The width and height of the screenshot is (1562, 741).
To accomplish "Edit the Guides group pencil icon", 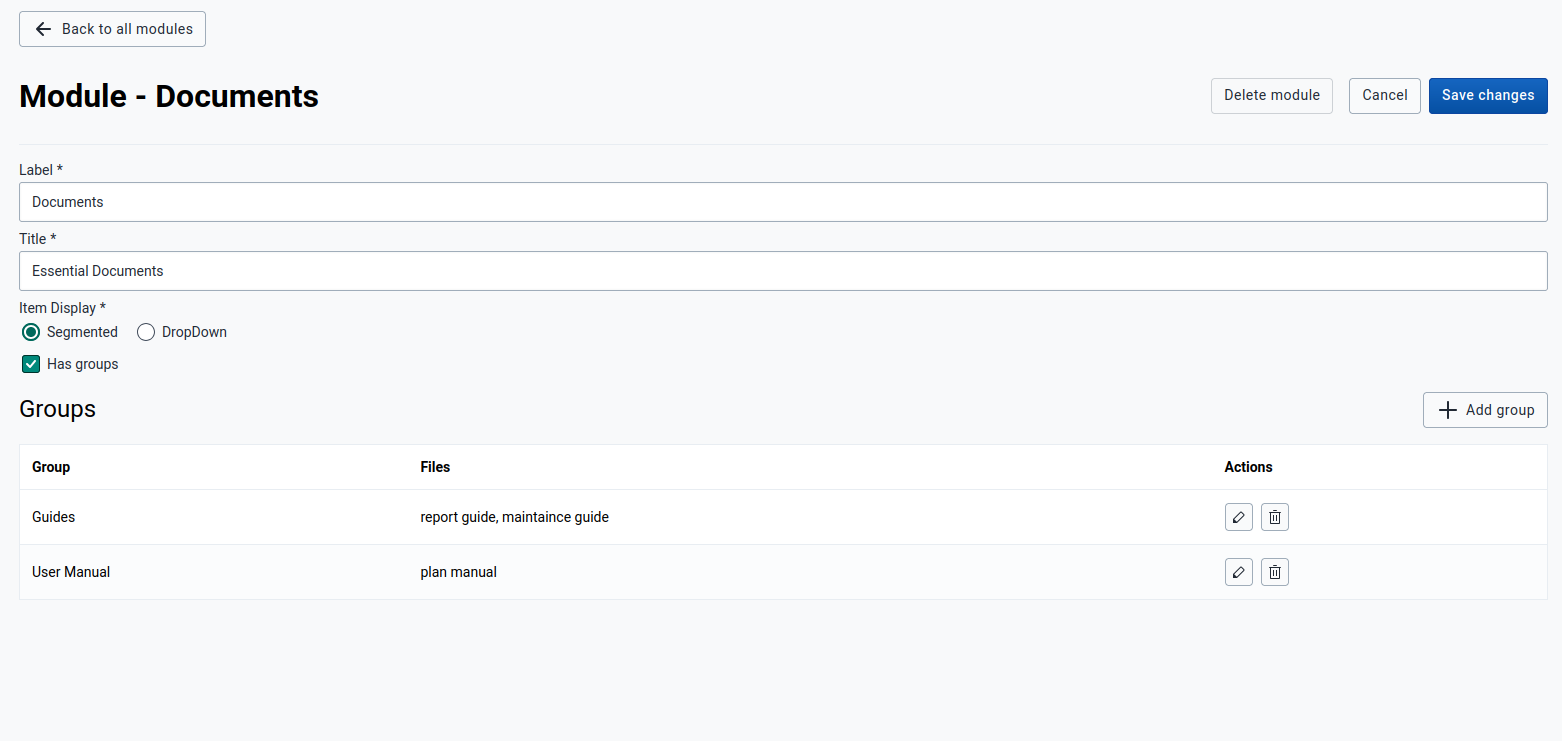I will click(1238, 517).
